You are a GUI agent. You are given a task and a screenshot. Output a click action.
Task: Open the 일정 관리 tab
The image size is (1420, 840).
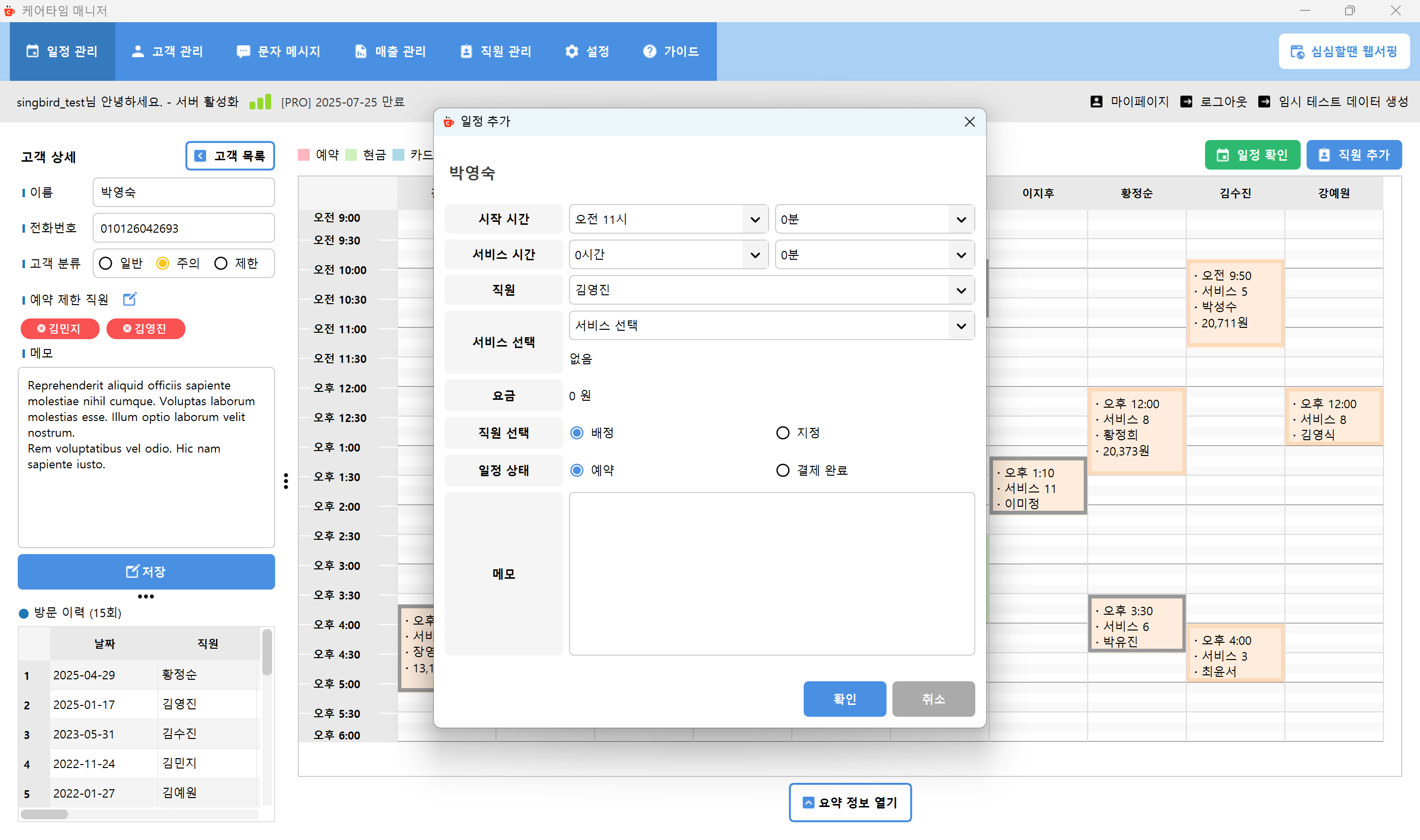tap(62, 51)
